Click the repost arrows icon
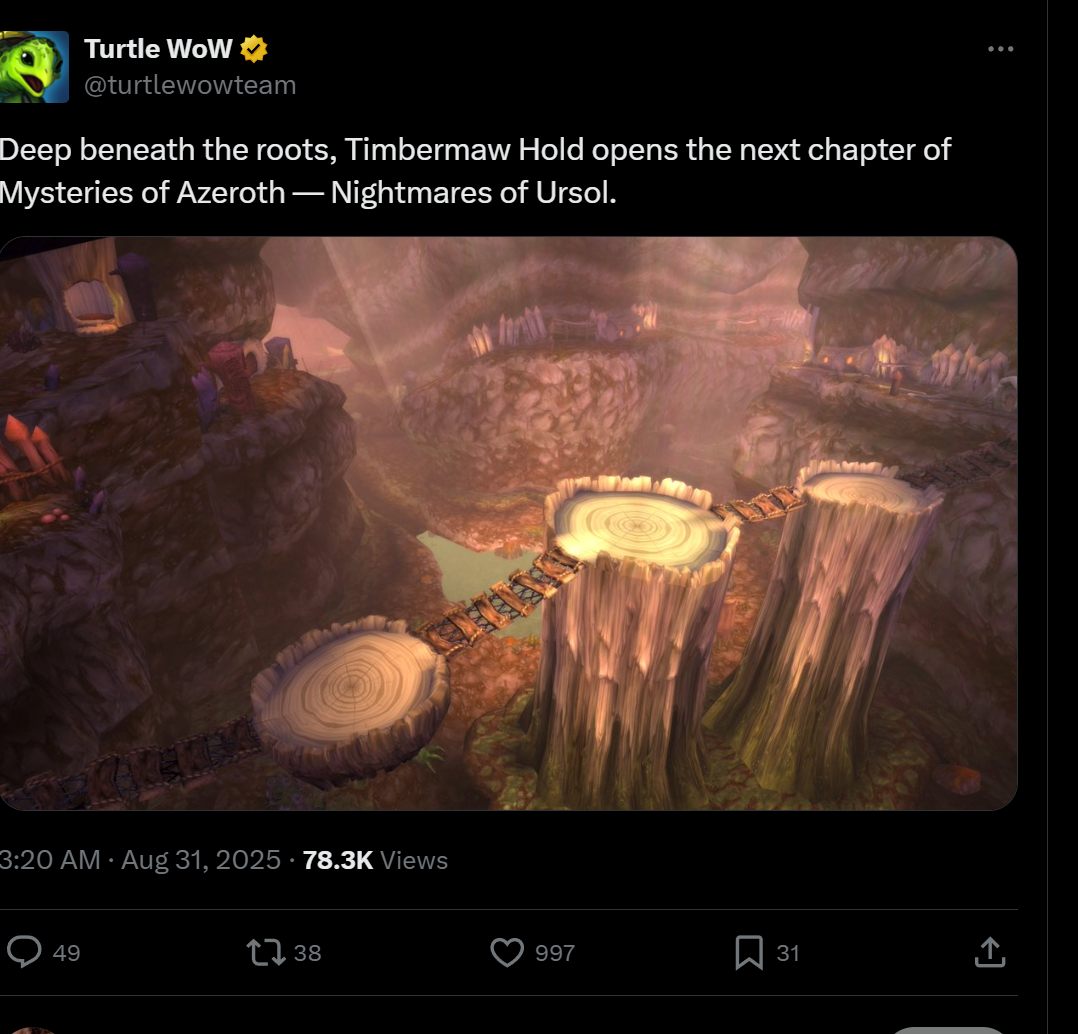 [x=265, y=952]
